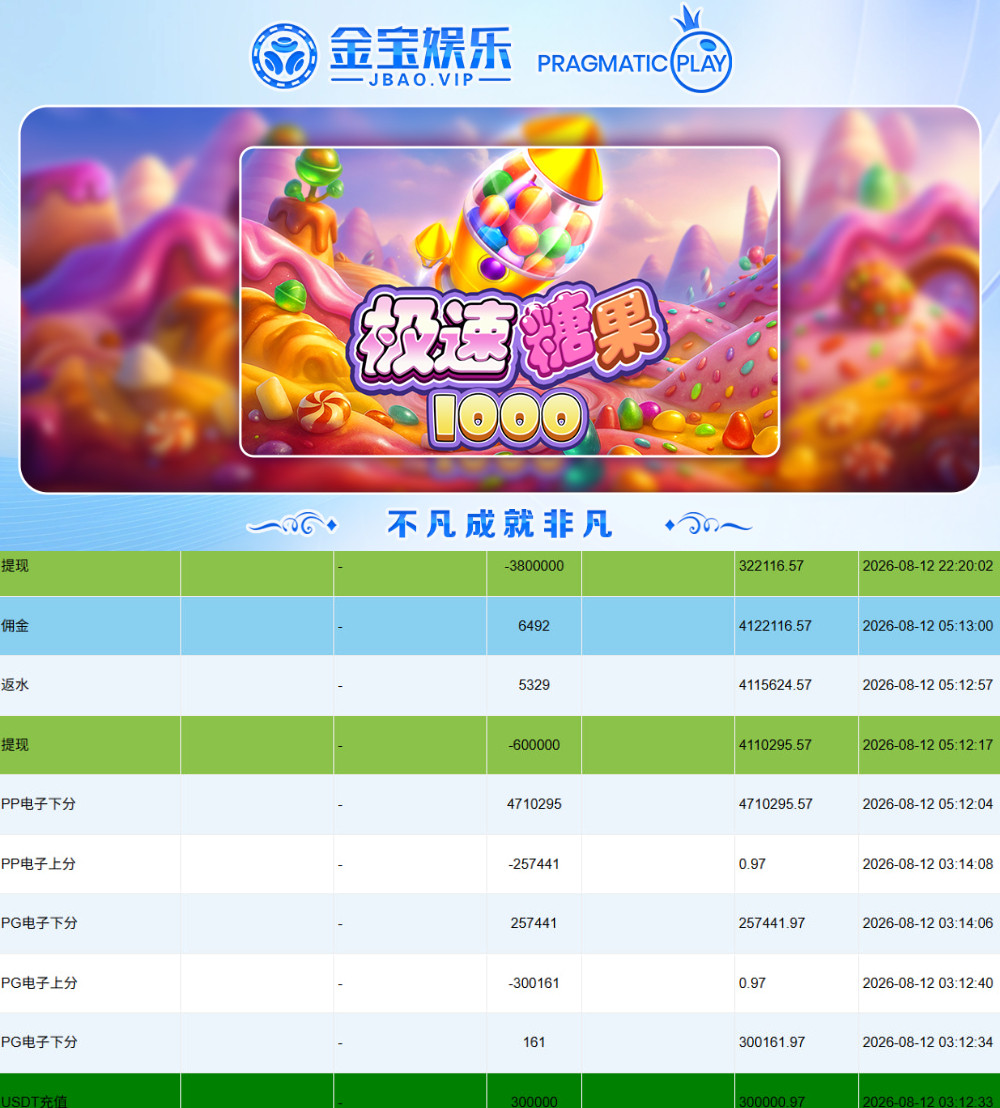The image size is (1000, 1108).
Task: Select timestamp 2026-08-12 05:13:00
Action: [x=927, y=626]
